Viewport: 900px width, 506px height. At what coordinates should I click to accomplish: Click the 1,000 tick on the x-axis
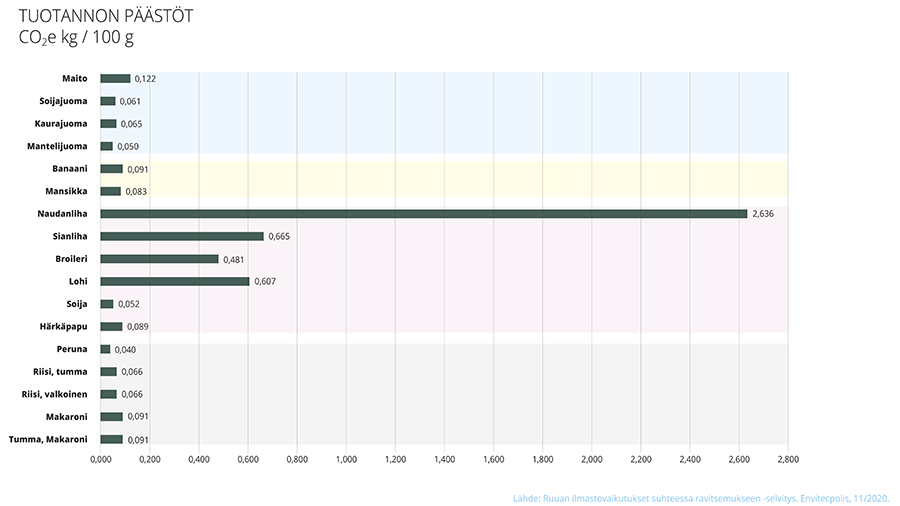point(346,460)
